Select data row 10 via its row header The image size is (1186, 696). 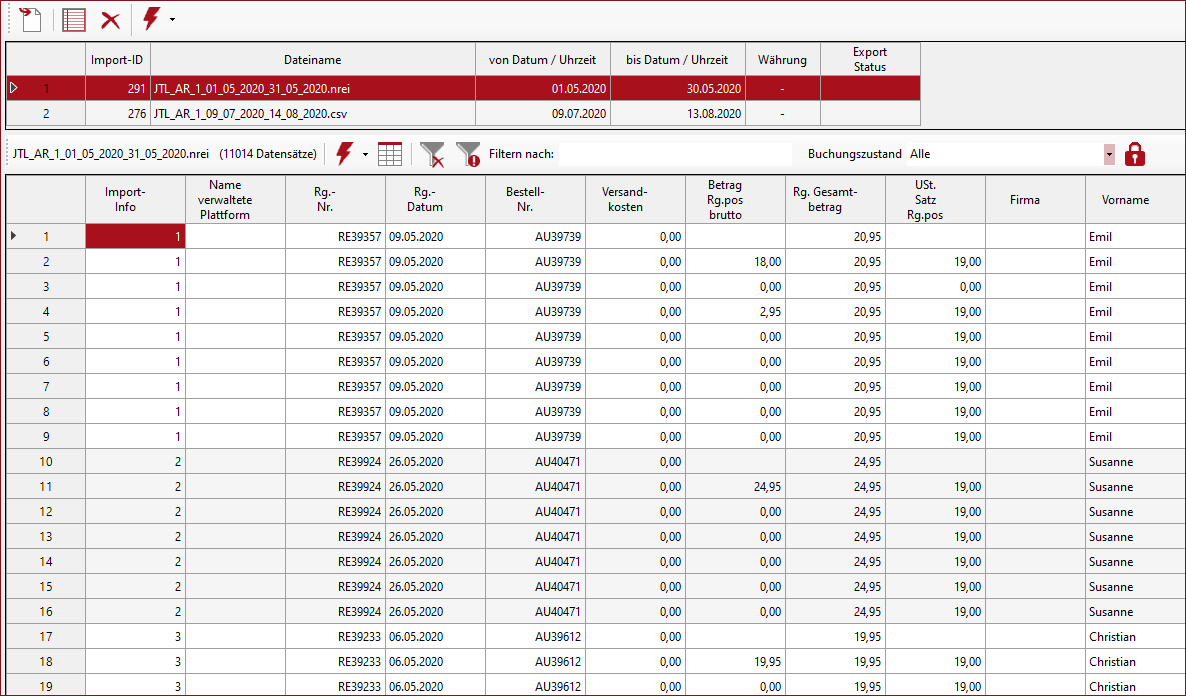pos(45,462)
